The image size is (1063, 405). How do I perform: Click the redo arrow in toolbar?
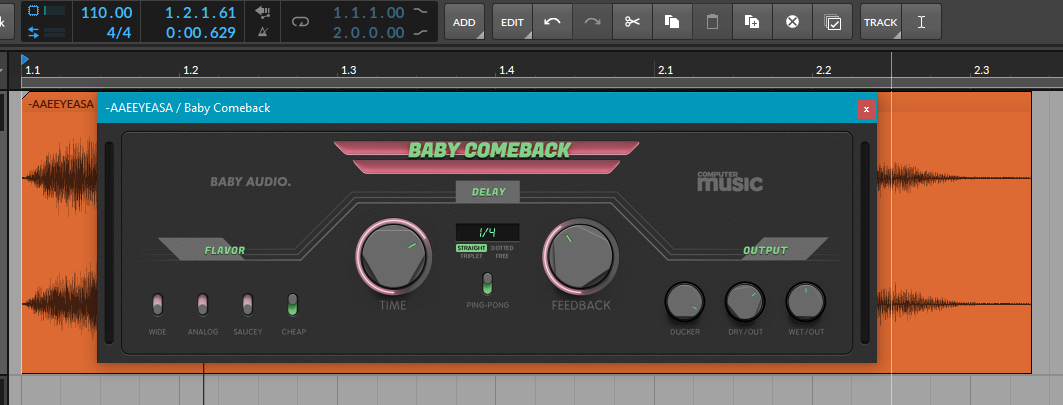pos(593,22)
